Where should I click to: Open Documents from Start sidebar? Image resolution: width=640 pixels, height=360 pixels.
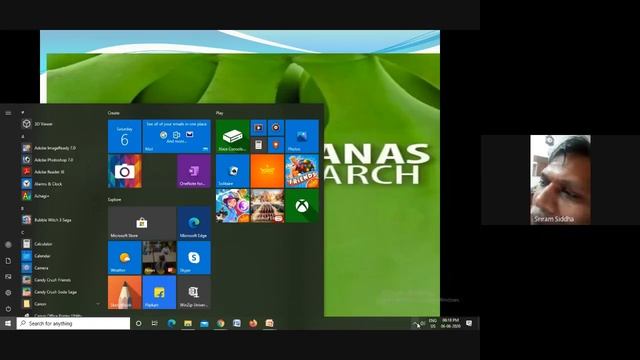pos(8,260)
